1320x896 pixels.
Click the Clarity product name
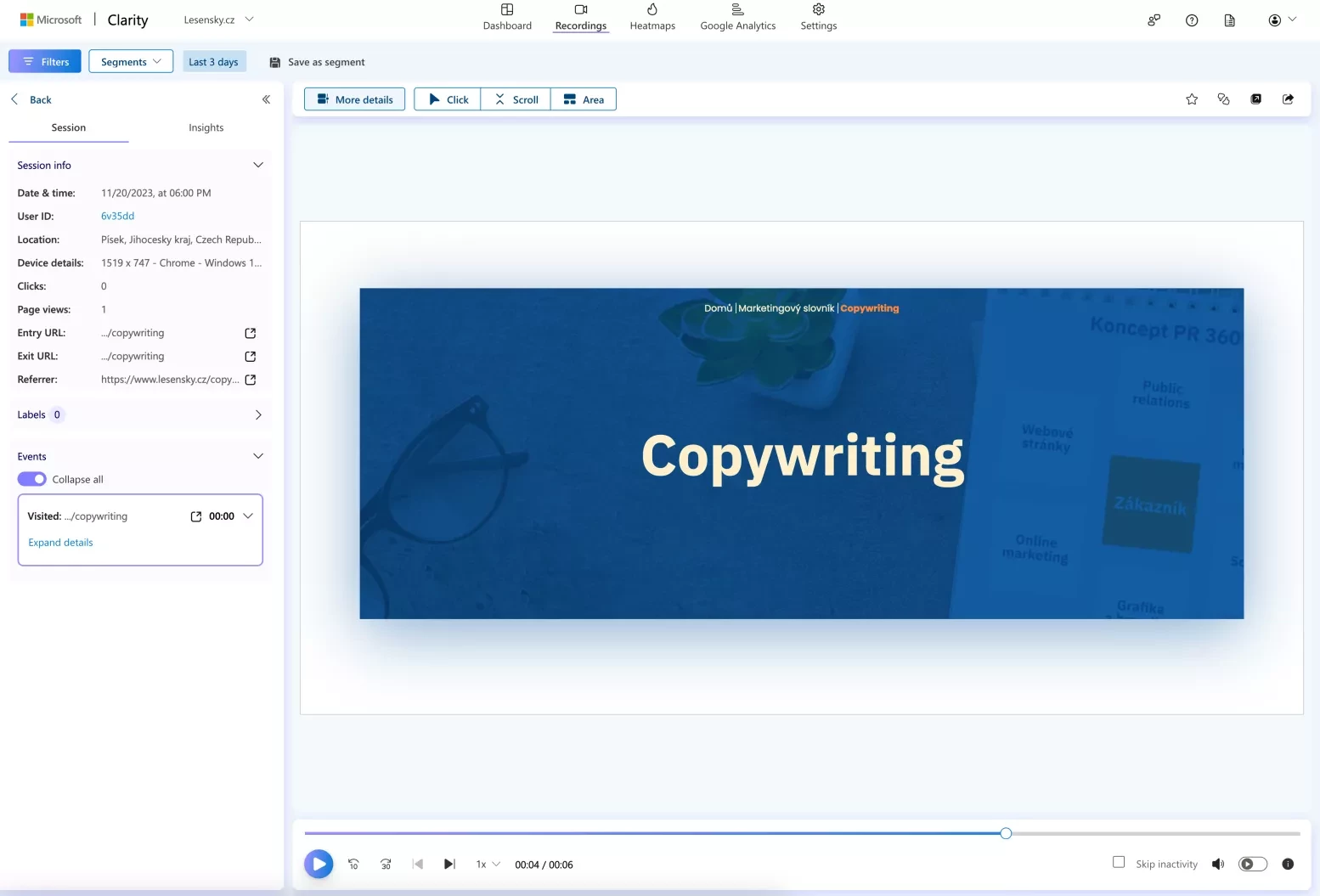click(x=127, y=20)
